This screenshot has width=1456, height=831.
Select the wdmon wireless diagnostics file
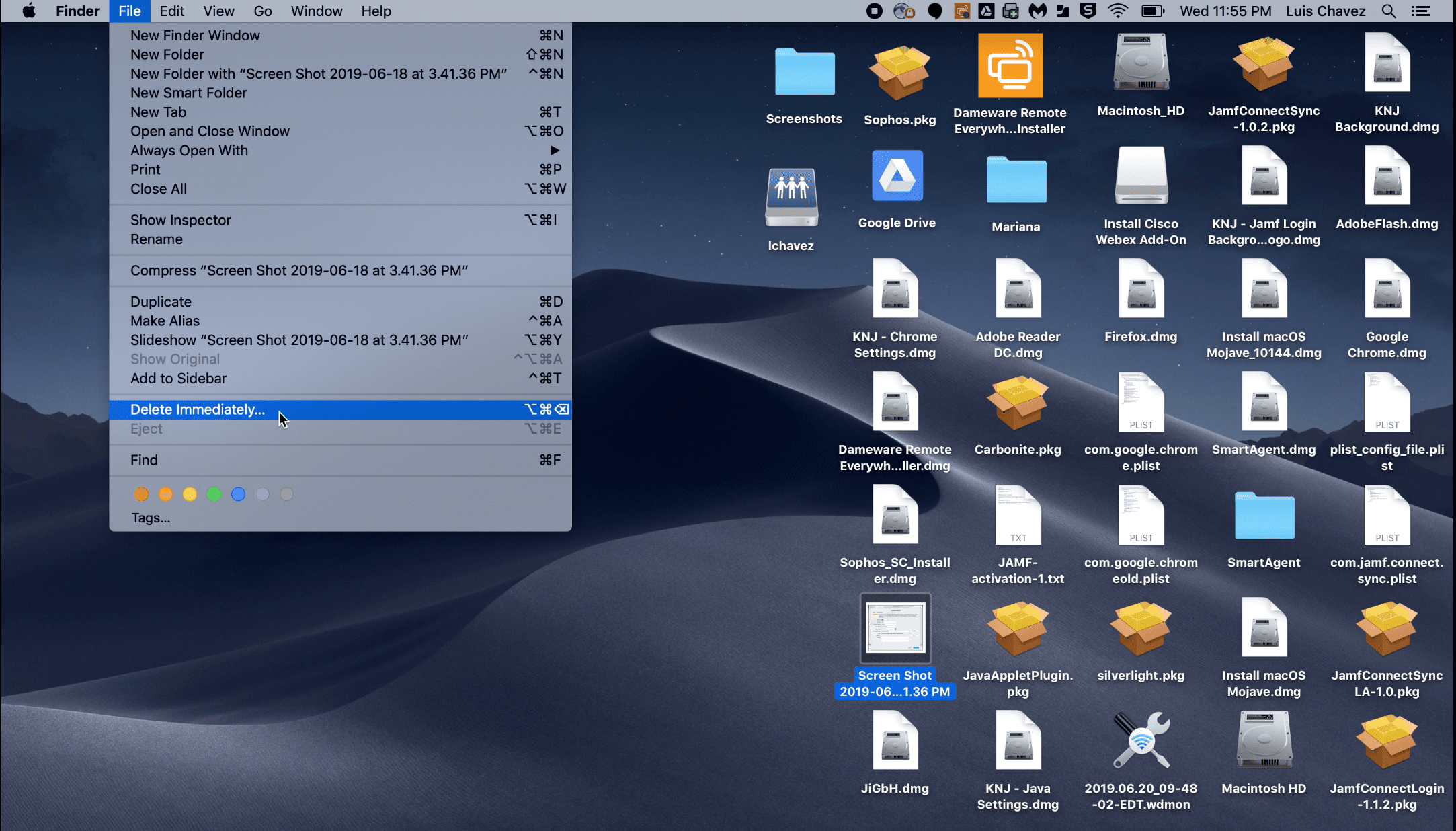(x=1141, y=740)
